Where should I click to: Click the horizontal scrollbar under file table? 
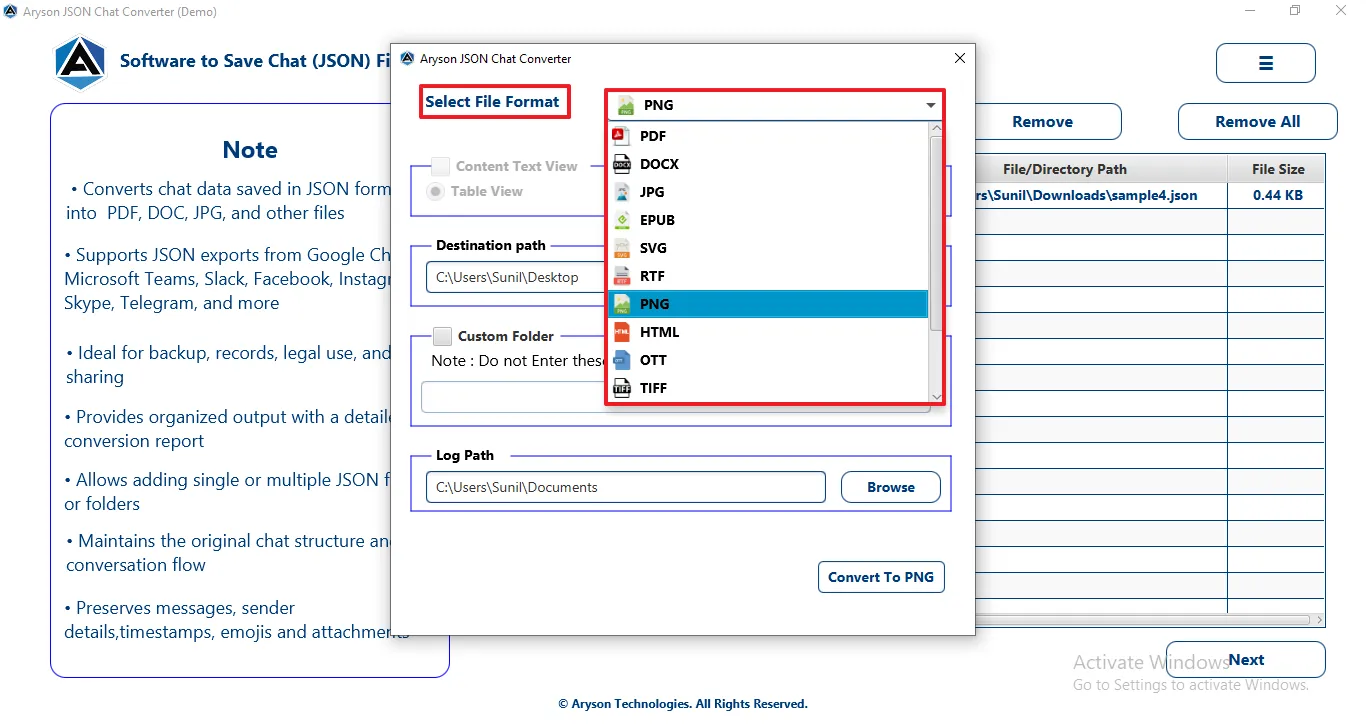pyautogui.click(x=1143, y=620)
